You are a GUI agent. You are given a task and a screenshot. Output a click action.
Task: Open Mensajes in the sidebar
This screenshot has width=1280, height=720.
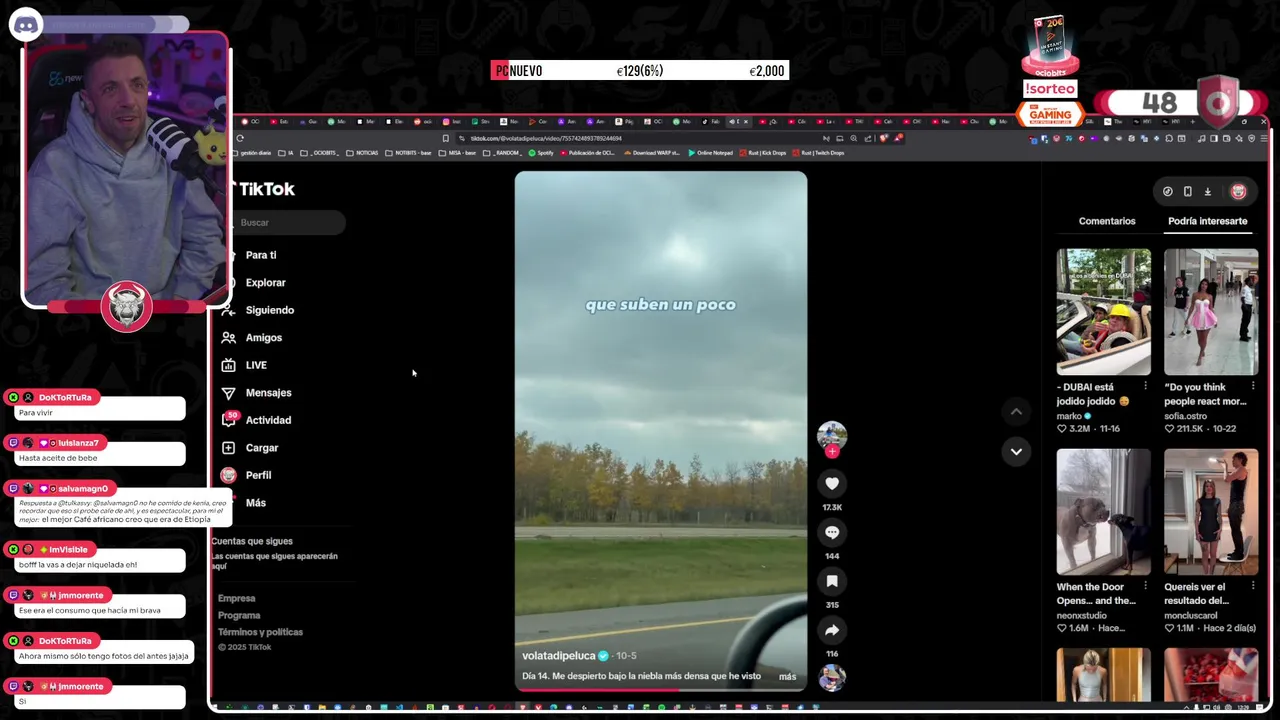pyautogui.click(x=268, y=393)
